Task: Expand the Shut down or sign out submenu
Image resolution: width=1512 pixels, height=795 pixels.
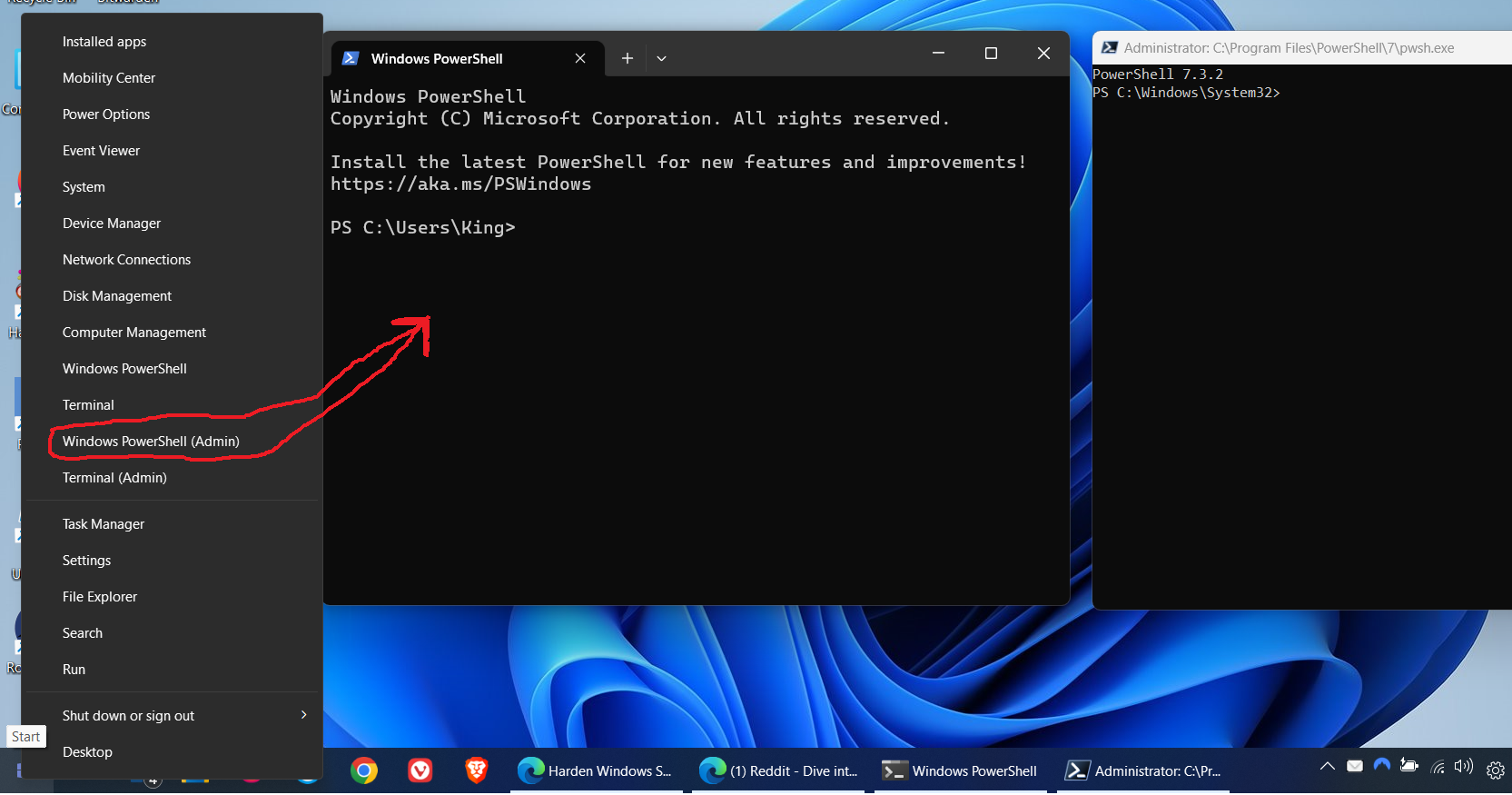Action: pyautogui.click(x=303, y=715)
